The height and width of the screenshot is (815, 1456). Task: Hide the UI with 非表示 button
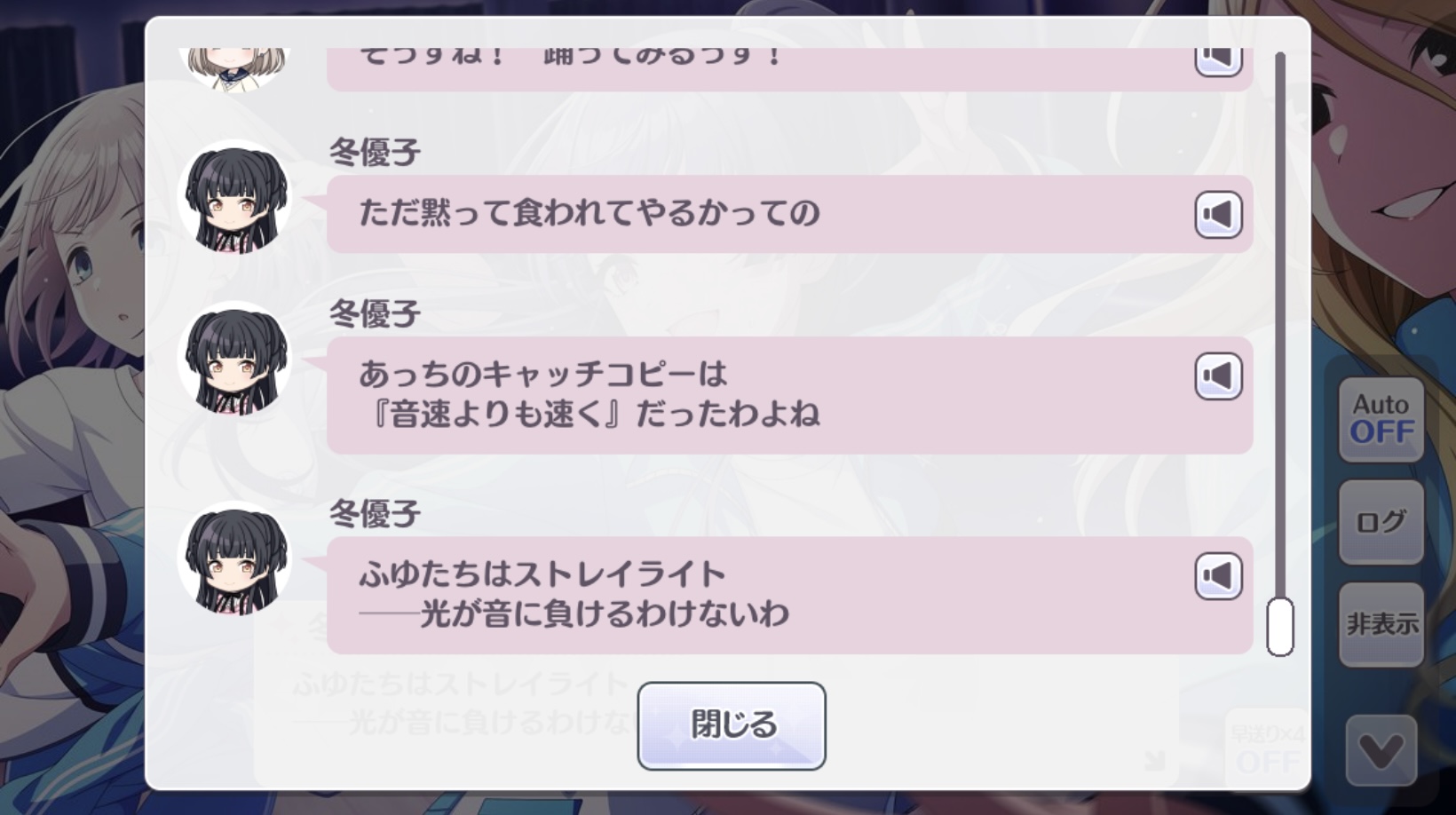[x=1381, y=624]
